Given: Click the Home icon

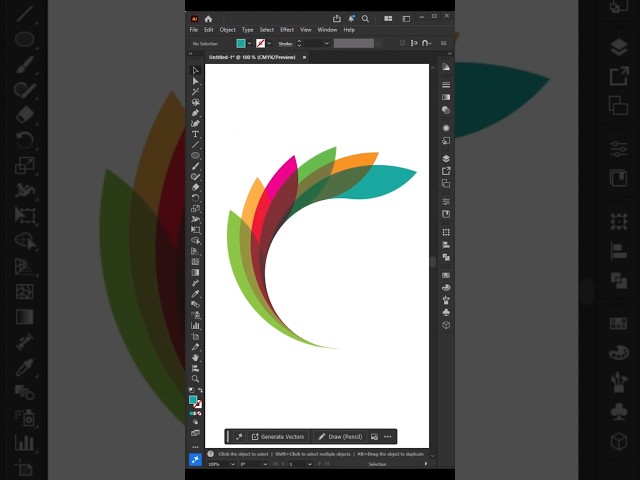Looking at the screenshot, I should [x=209, y=19].
